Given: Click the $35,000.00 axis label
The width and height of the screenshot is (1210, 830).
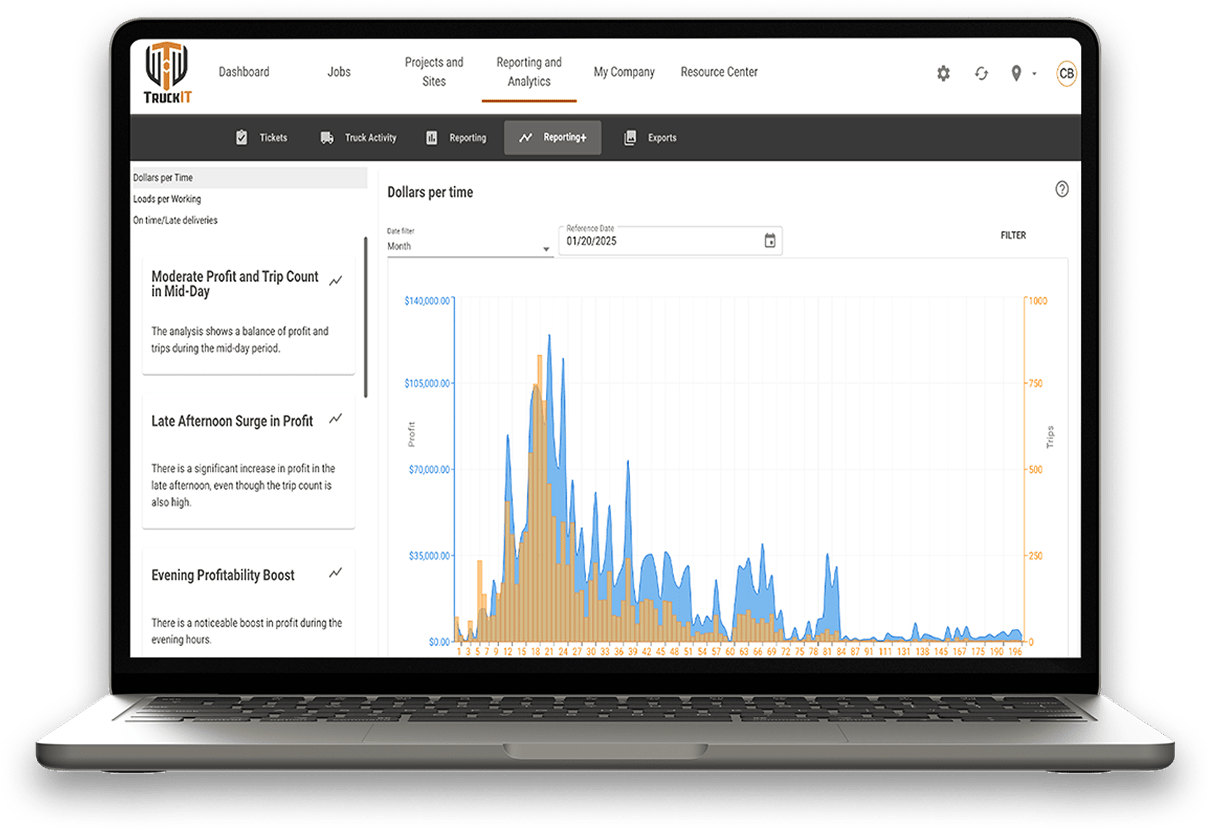Looking at the screenshot, I should click(429, 555).
